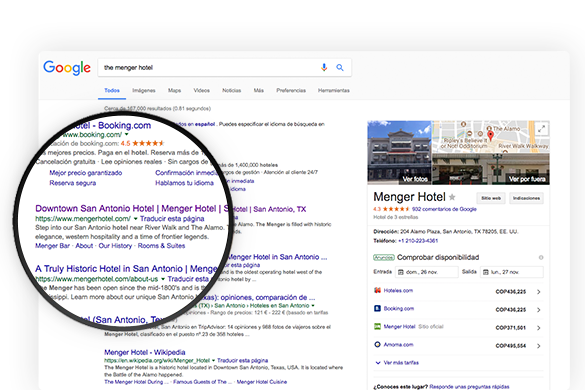Image resolution: width=585 pixels, height=390 pixels.
Task: Click the red map pin on the map
Action: [x=490, y=135]
